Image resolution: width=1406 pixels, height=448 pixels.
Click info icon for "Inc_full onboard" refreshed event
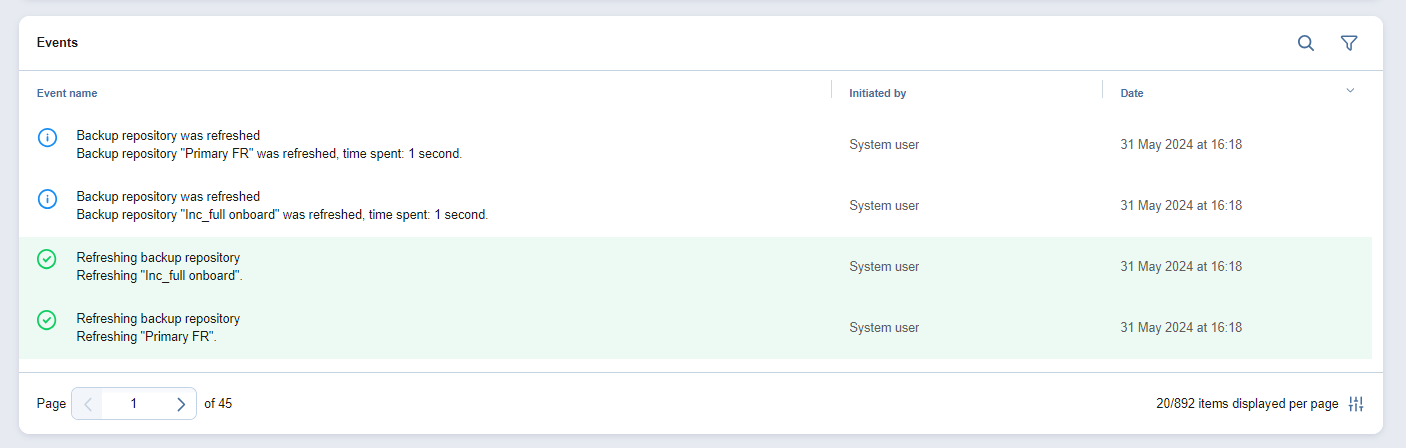point(47,199)
